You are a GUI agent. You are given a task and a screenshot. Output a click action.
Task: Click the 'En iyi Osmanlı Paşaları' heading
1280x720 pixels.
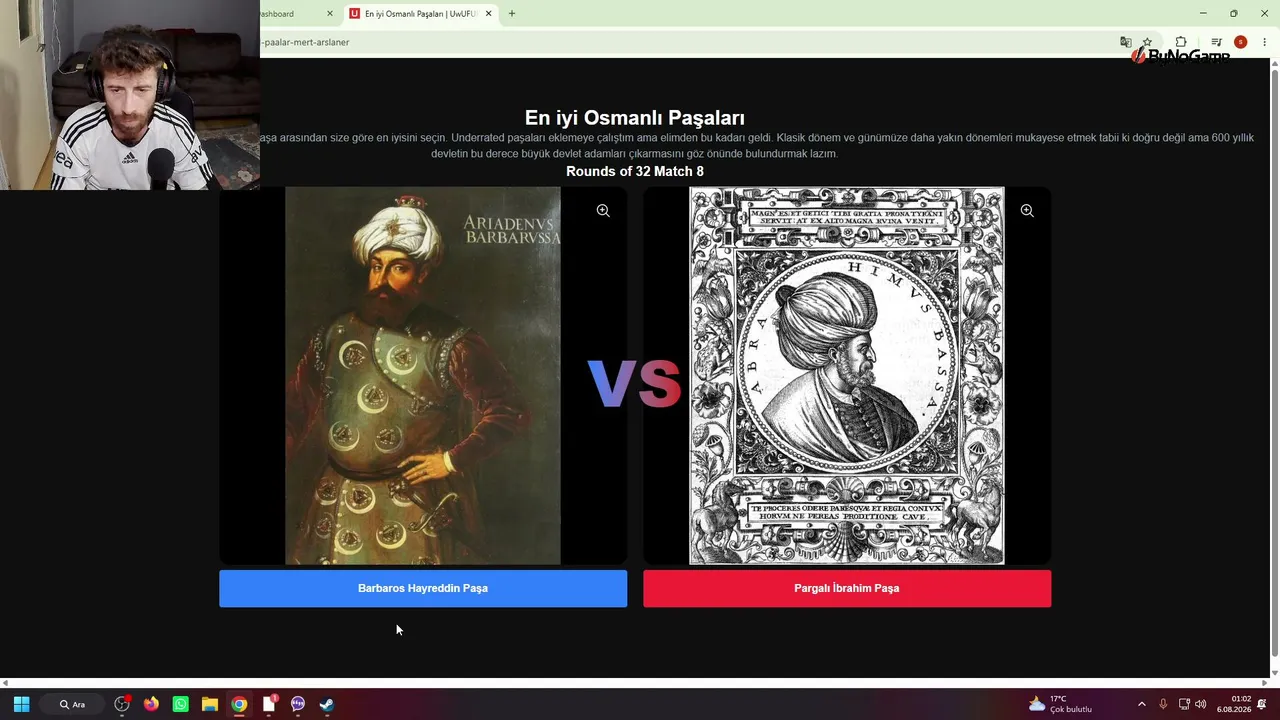[635, 118]
